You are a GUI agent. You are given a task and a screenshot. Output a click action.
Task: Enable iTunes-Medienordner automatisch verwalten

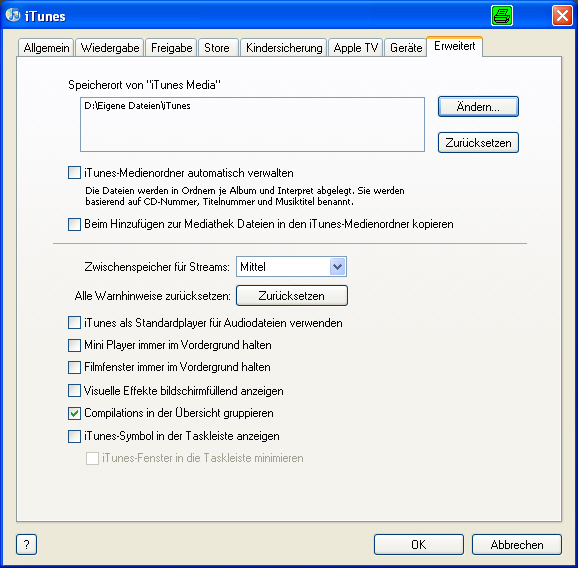(x=74, y=173)
